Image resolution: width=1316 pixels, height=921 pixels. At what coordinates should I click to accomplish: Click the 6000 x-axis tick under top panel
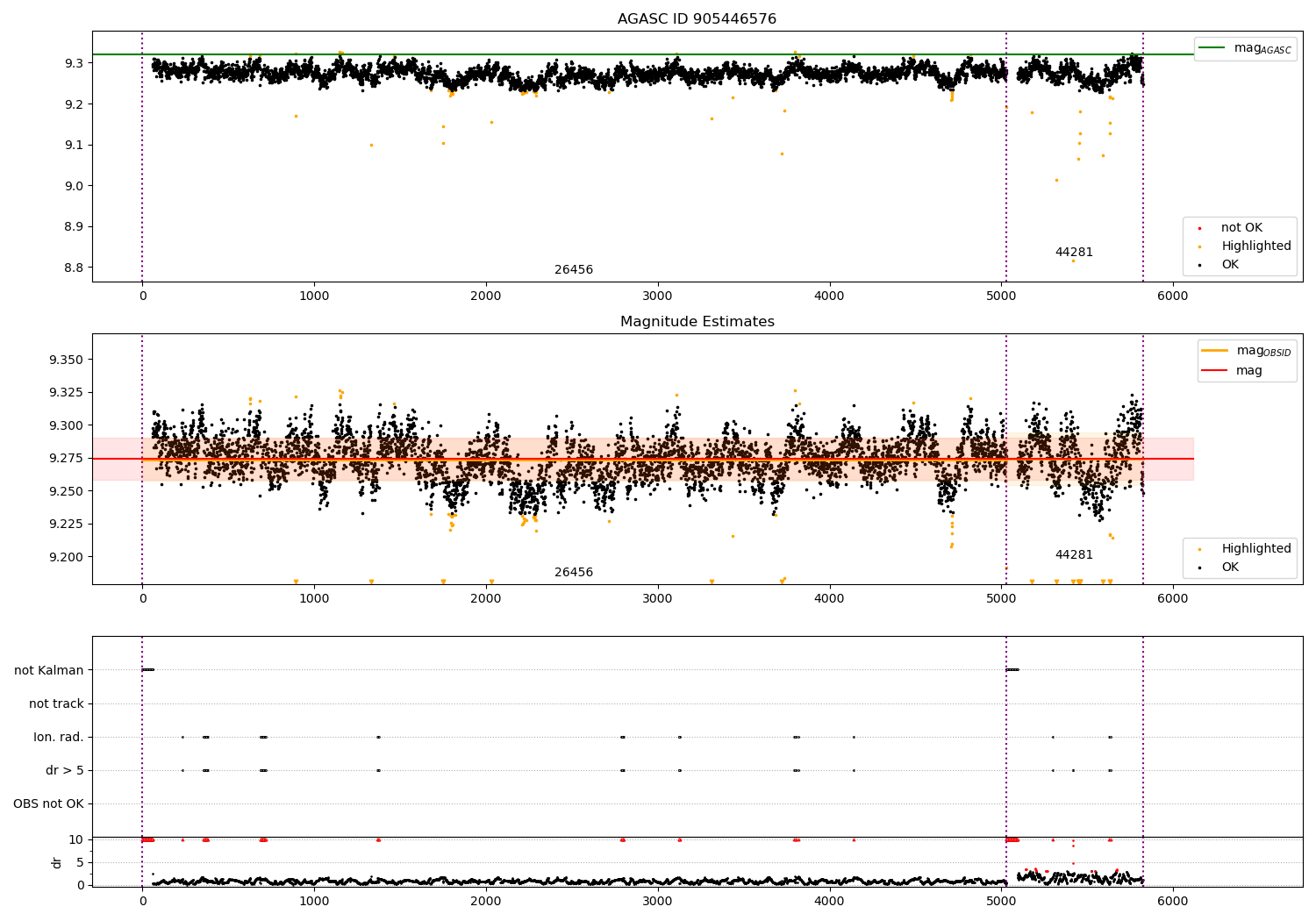coord(1173,296)
